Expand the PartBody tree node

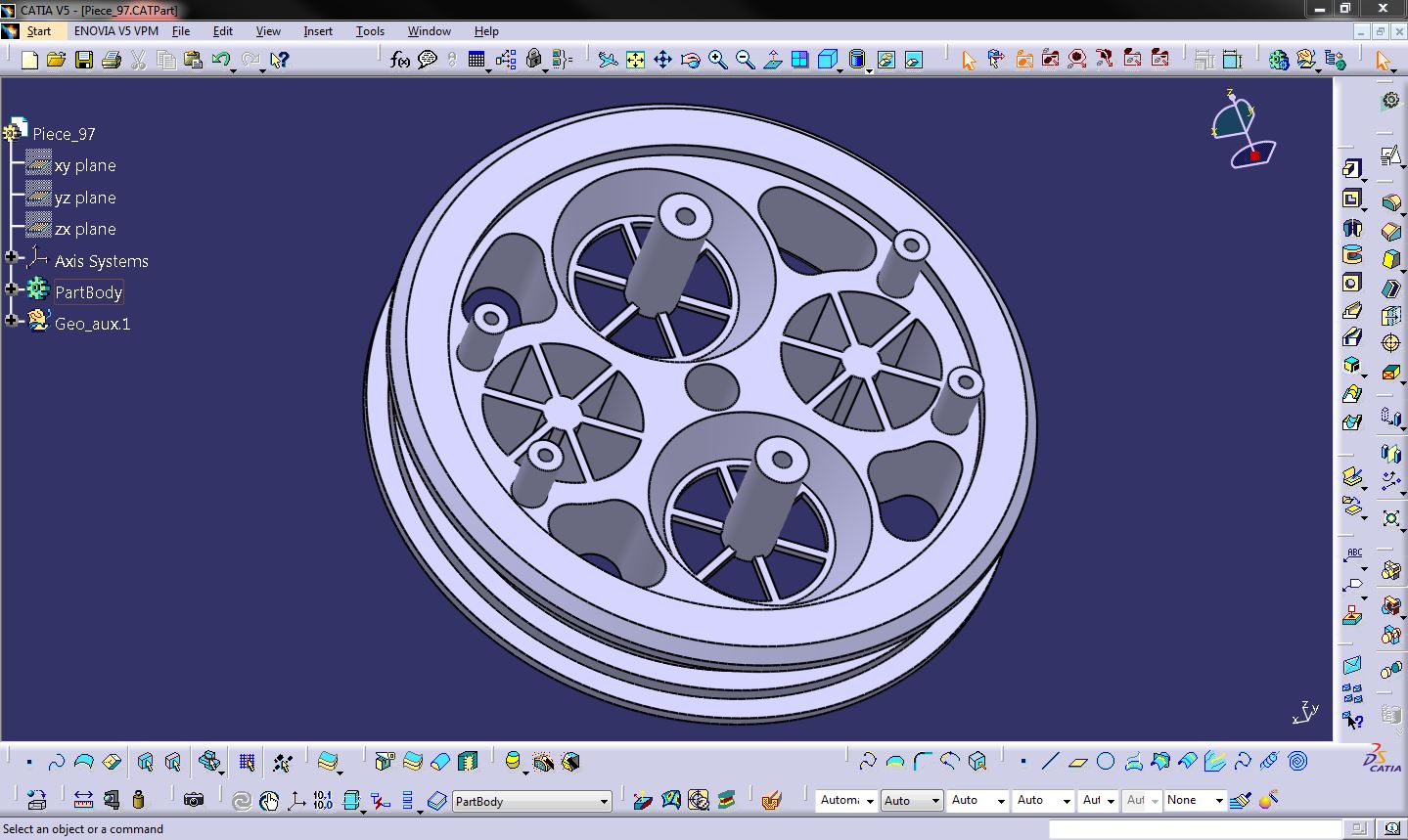click(12, 289)
